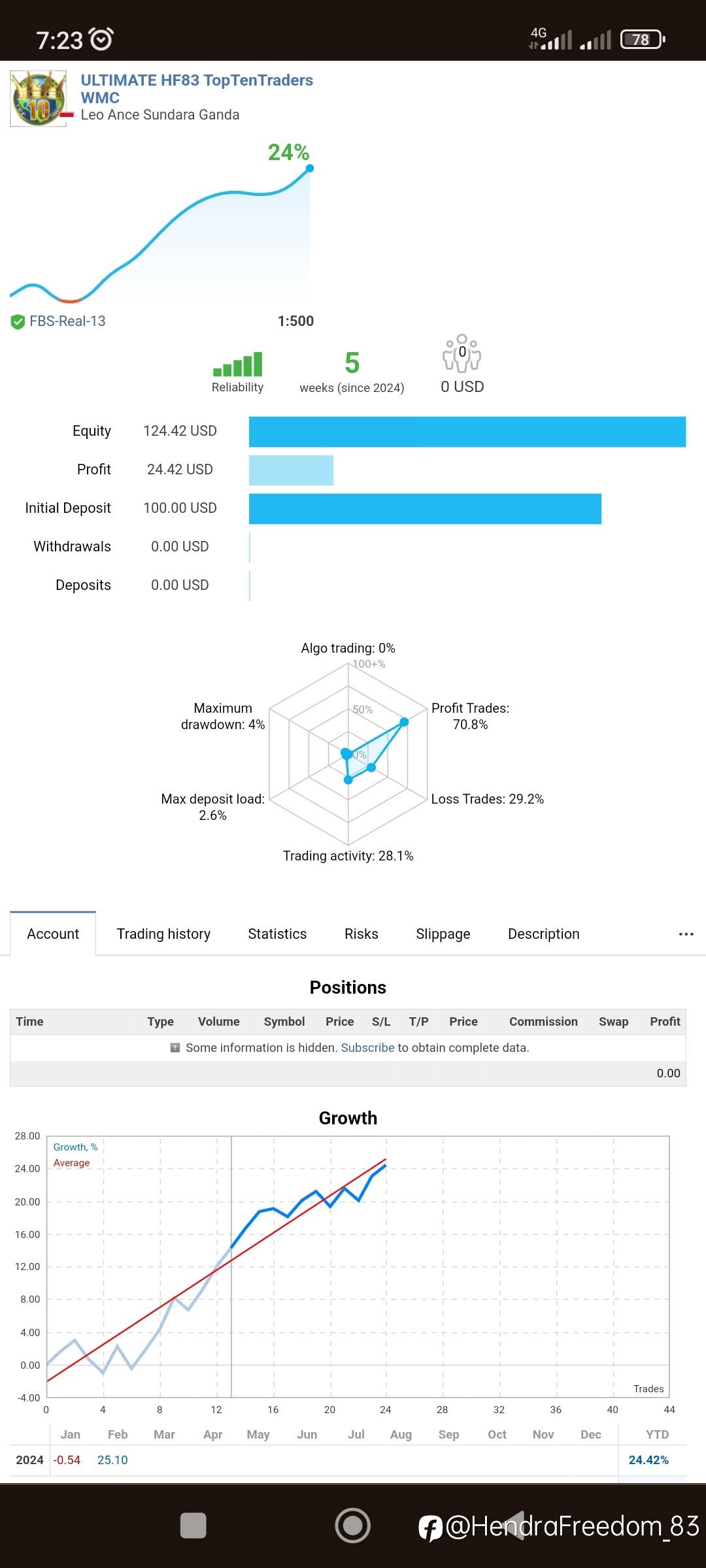
Task: Click the Subscribe link in Positions
Action: (367, 1048)
